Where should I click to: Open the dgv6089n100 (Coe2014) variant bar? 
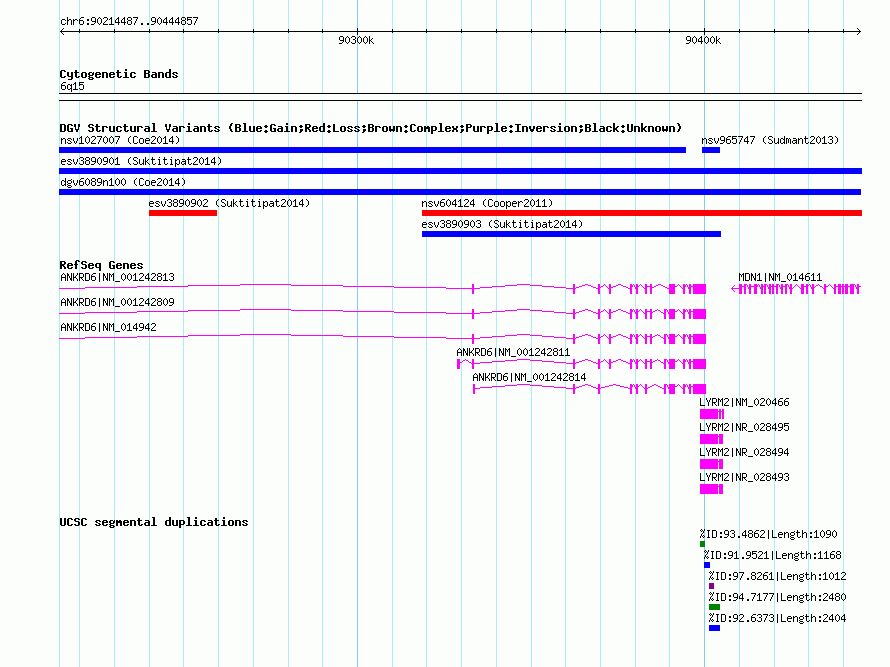tap(460, 192)
